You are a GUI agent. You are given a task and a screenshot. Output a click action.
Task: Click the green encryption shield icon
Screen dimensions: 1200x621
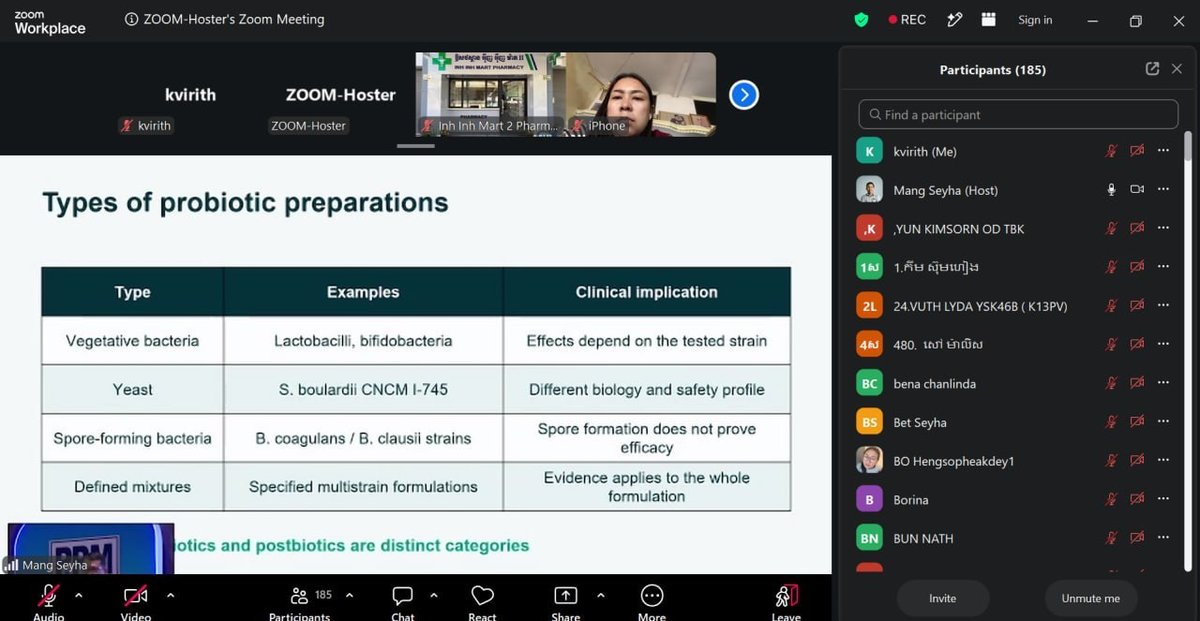861,20
